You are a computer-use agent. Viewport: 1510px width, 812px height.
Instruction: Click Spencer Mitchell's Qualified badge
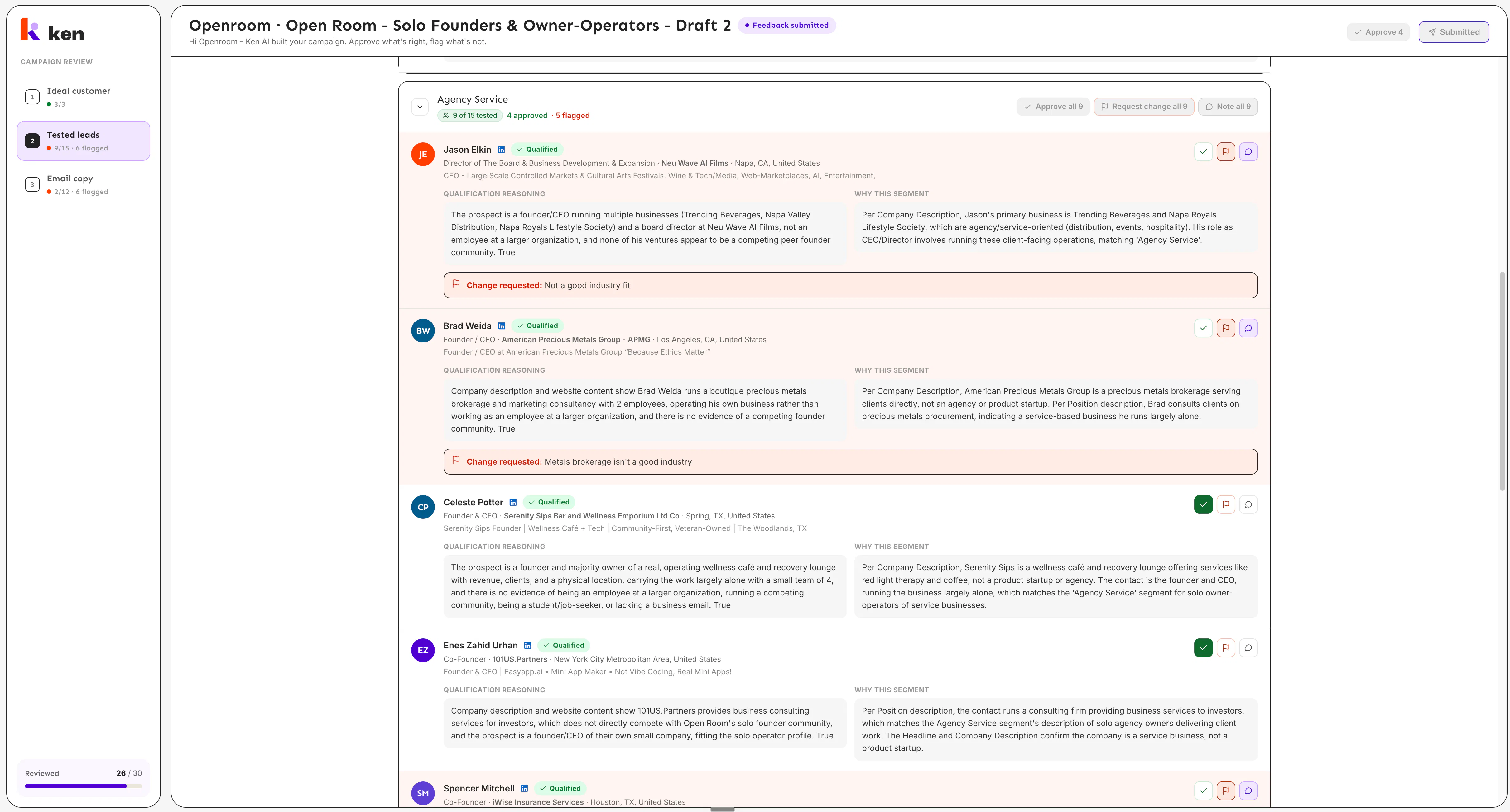tap(560, 789)
